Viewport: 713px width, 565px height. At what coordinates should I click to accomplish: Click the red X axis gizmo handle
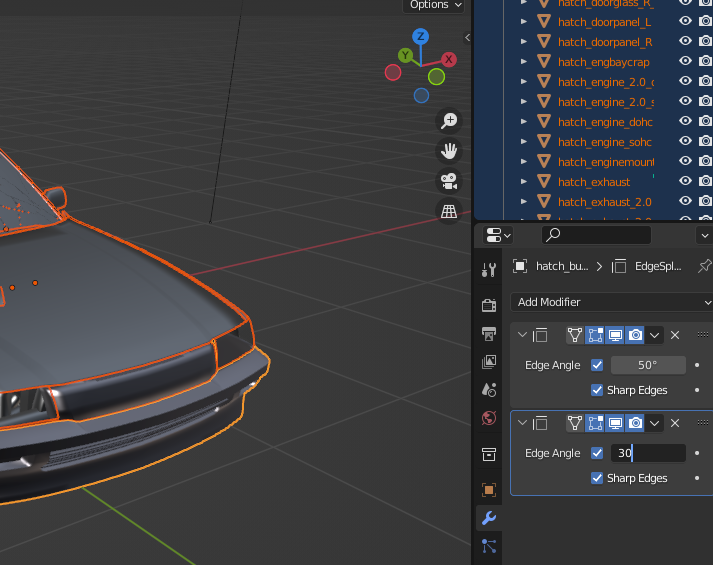[448, 59]
